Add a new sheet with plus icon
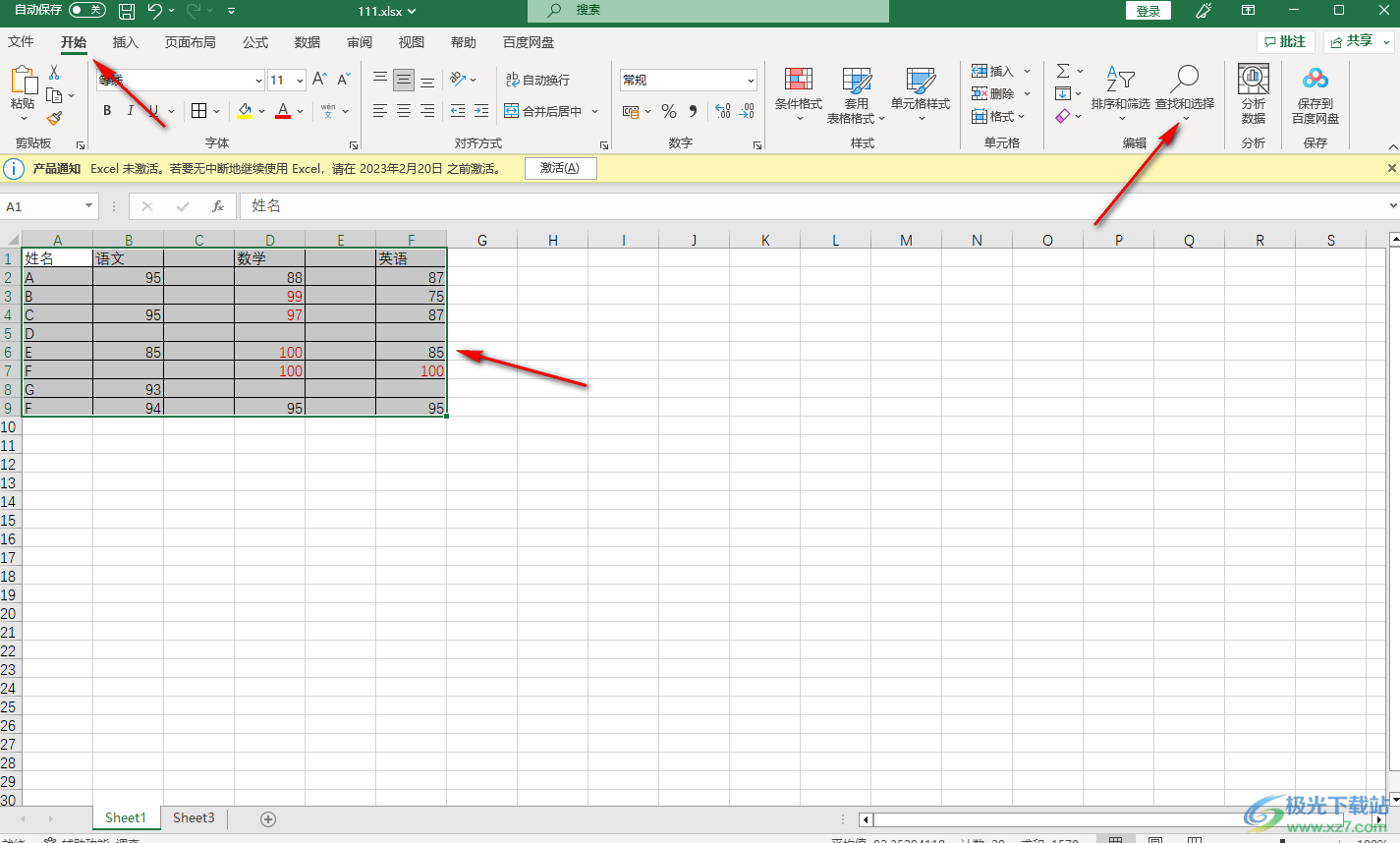 (268, 818)
